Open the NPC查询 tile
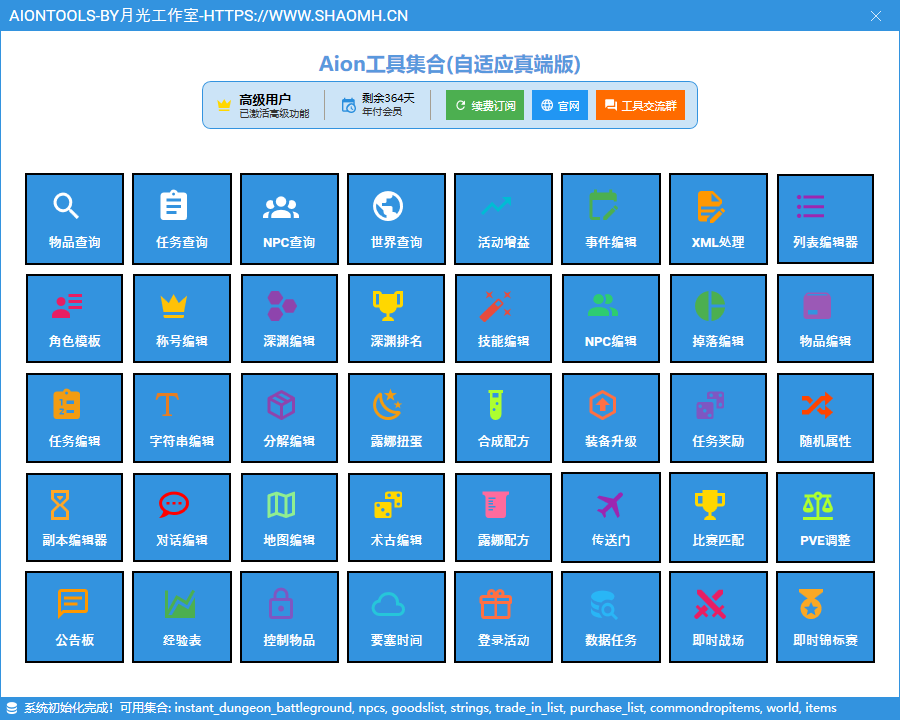The height and width of the screenshot is (720, 900). coord(289,219)
